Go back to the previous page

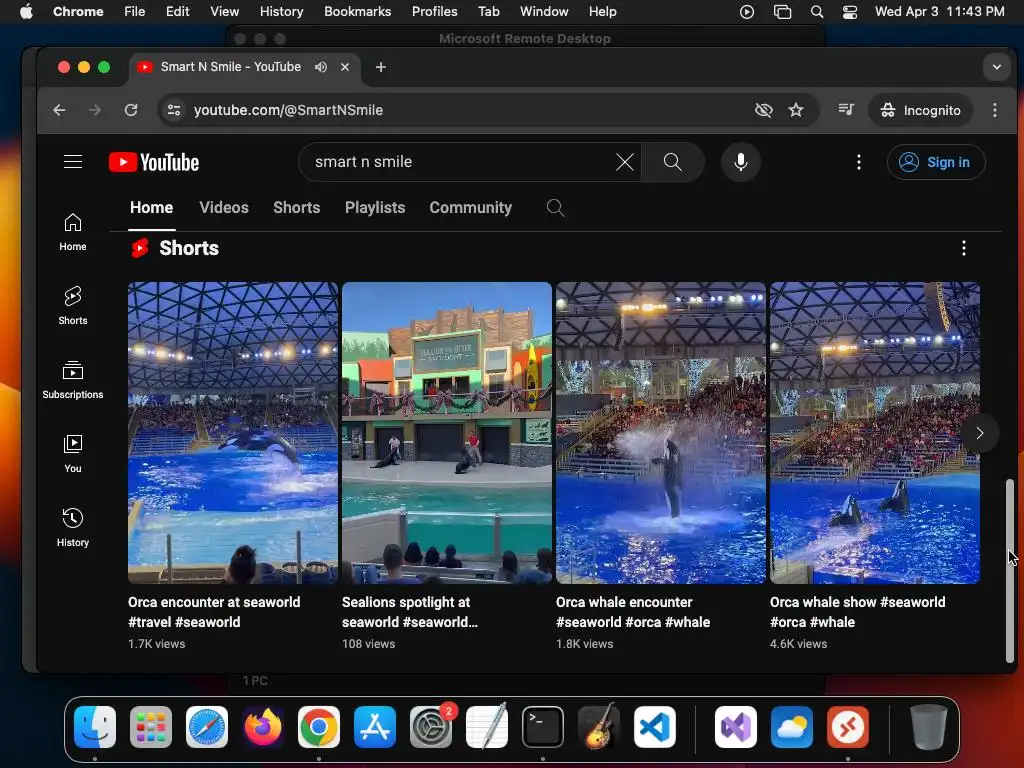pyautogui.click(x=59, y=110)
